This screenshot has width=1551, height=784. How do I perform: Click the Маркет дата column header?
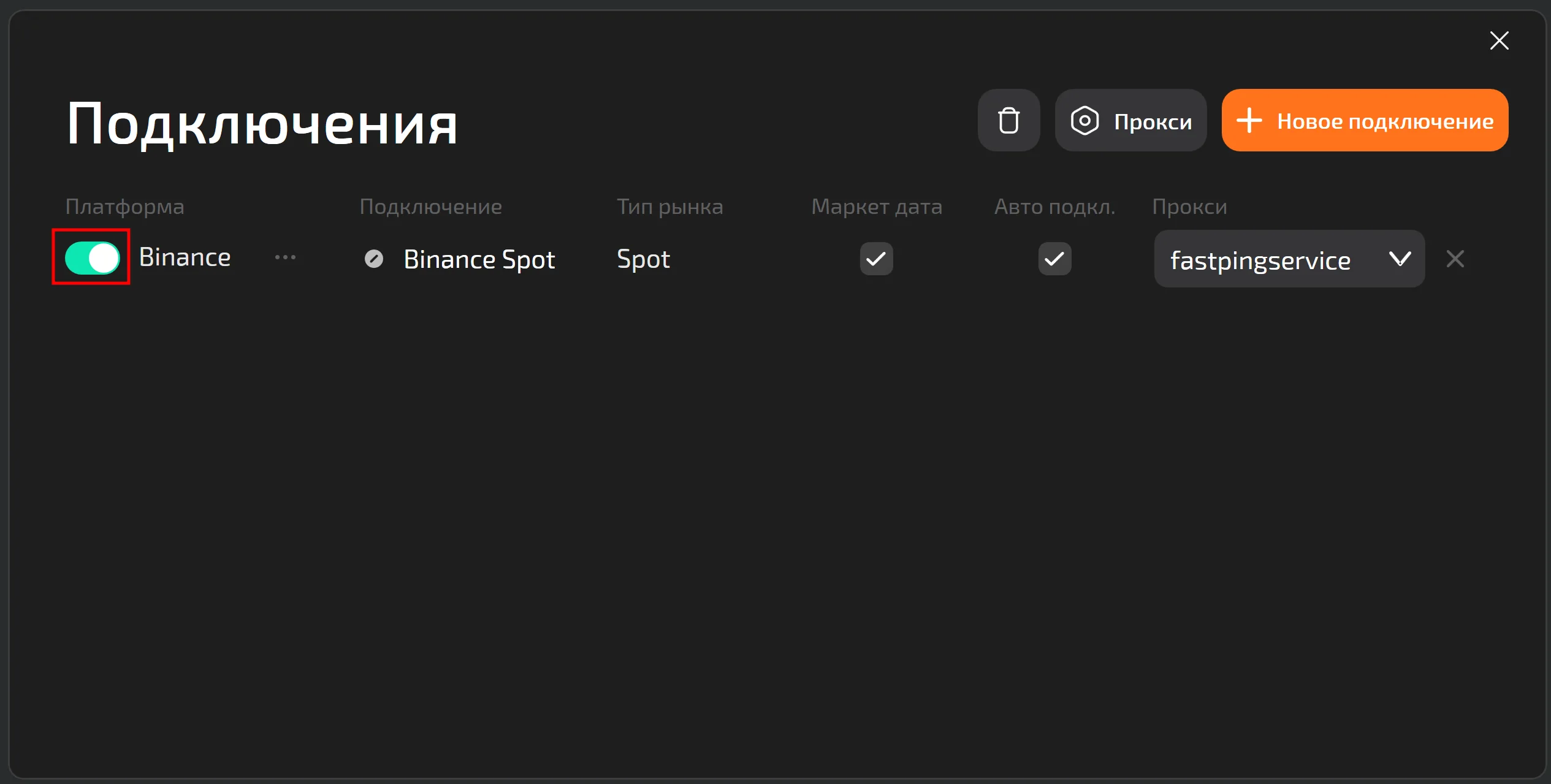coord(876,207)
